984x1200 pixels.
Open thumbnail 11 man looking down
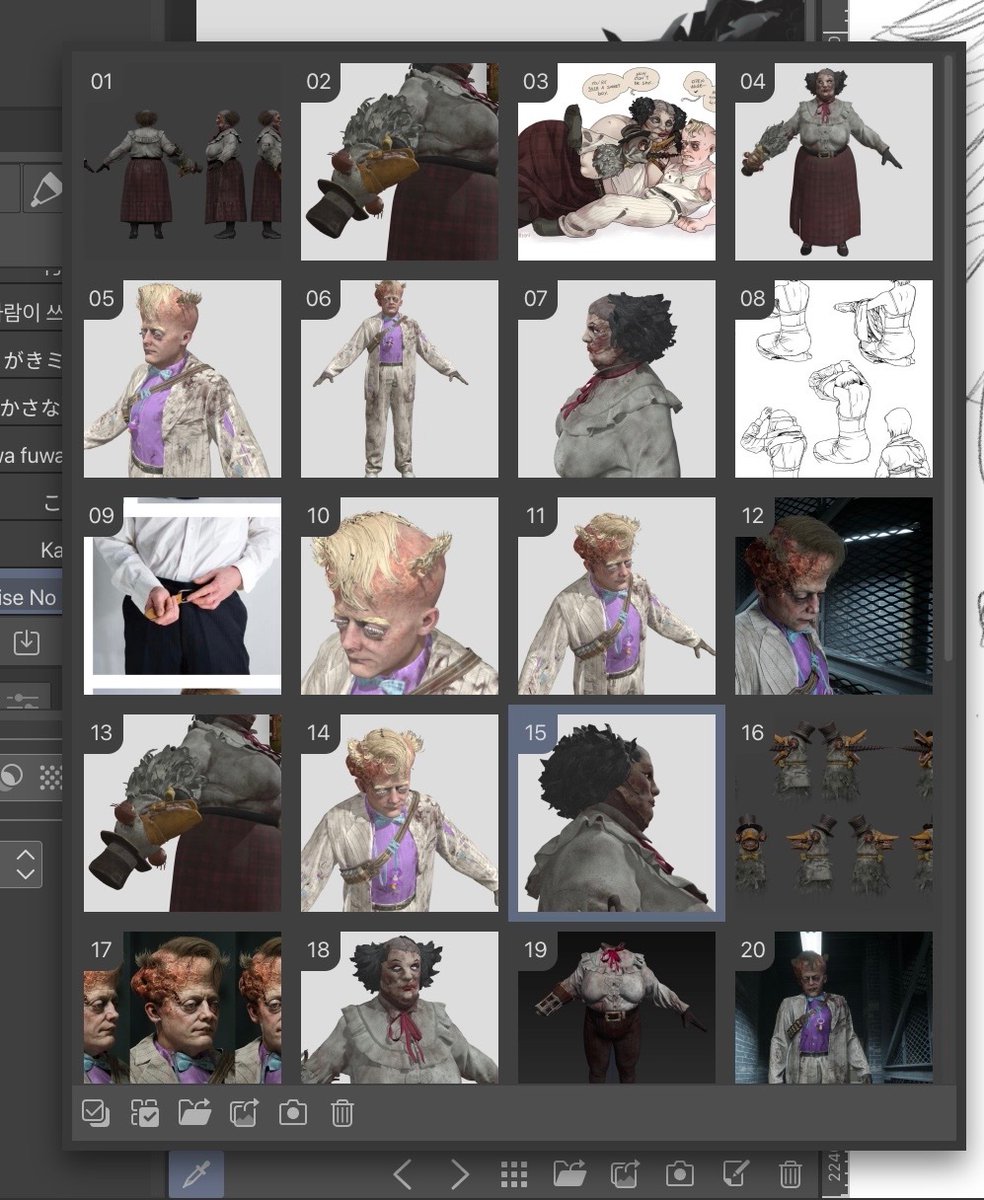(616, 596)
